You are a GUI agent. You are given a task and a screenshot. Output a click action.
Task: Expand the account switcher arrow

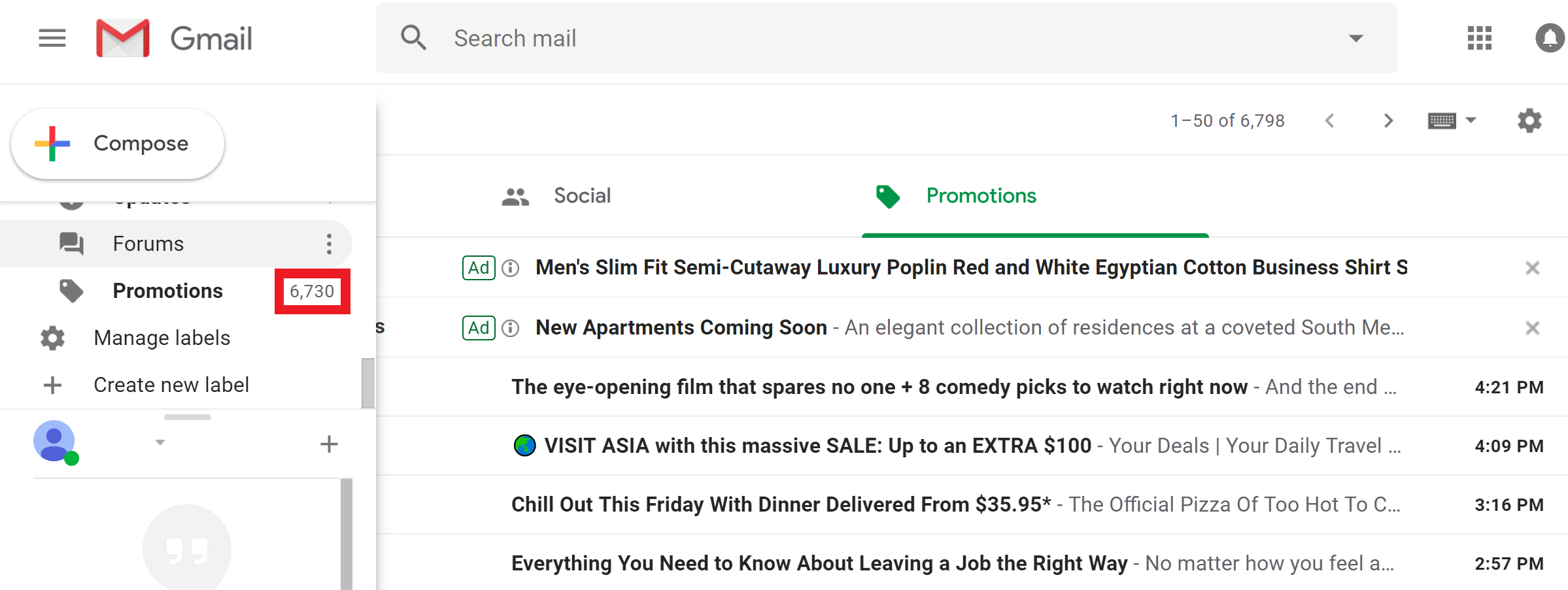pos(159,442)
